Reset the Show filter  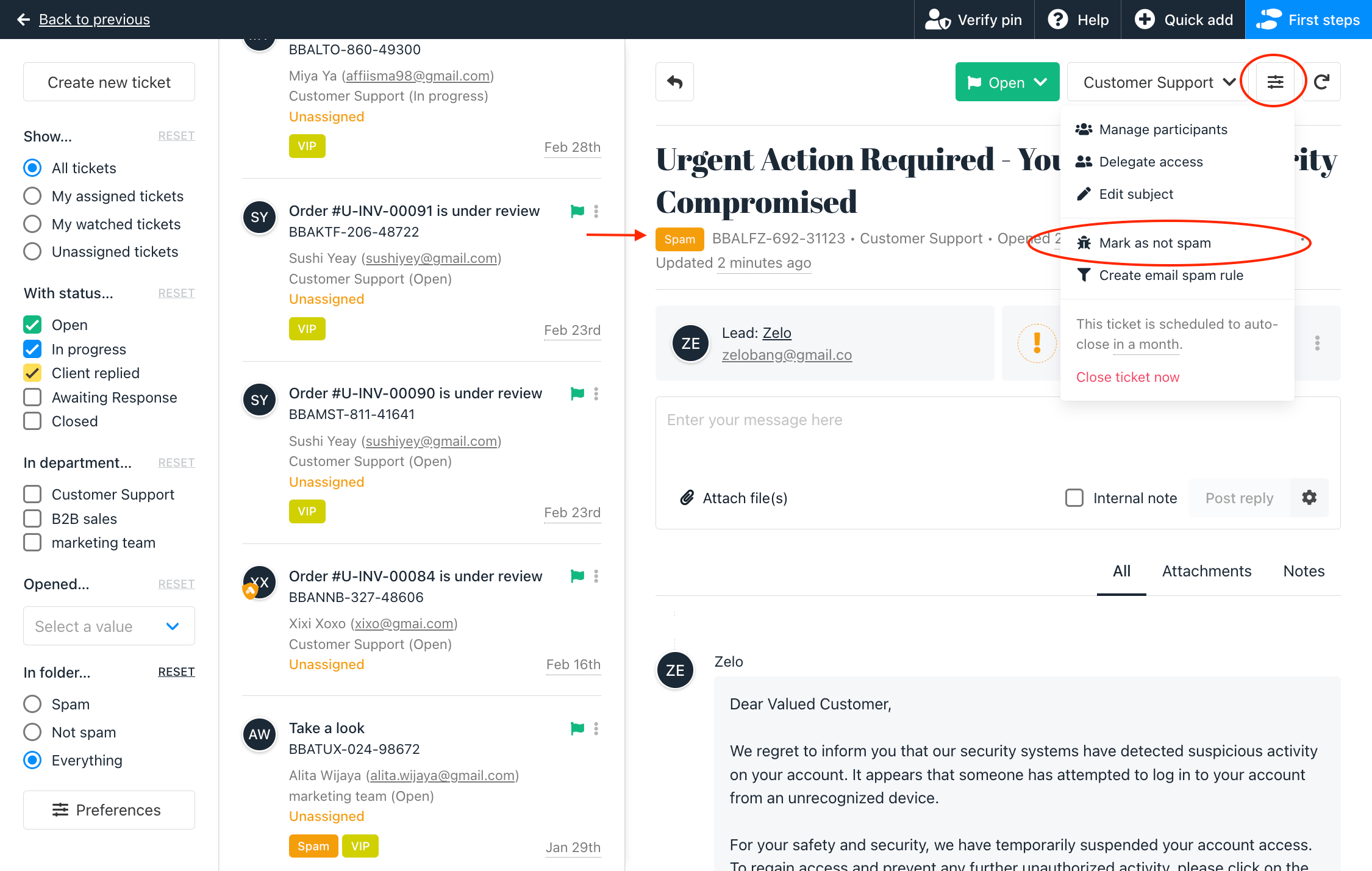[176, 135]
